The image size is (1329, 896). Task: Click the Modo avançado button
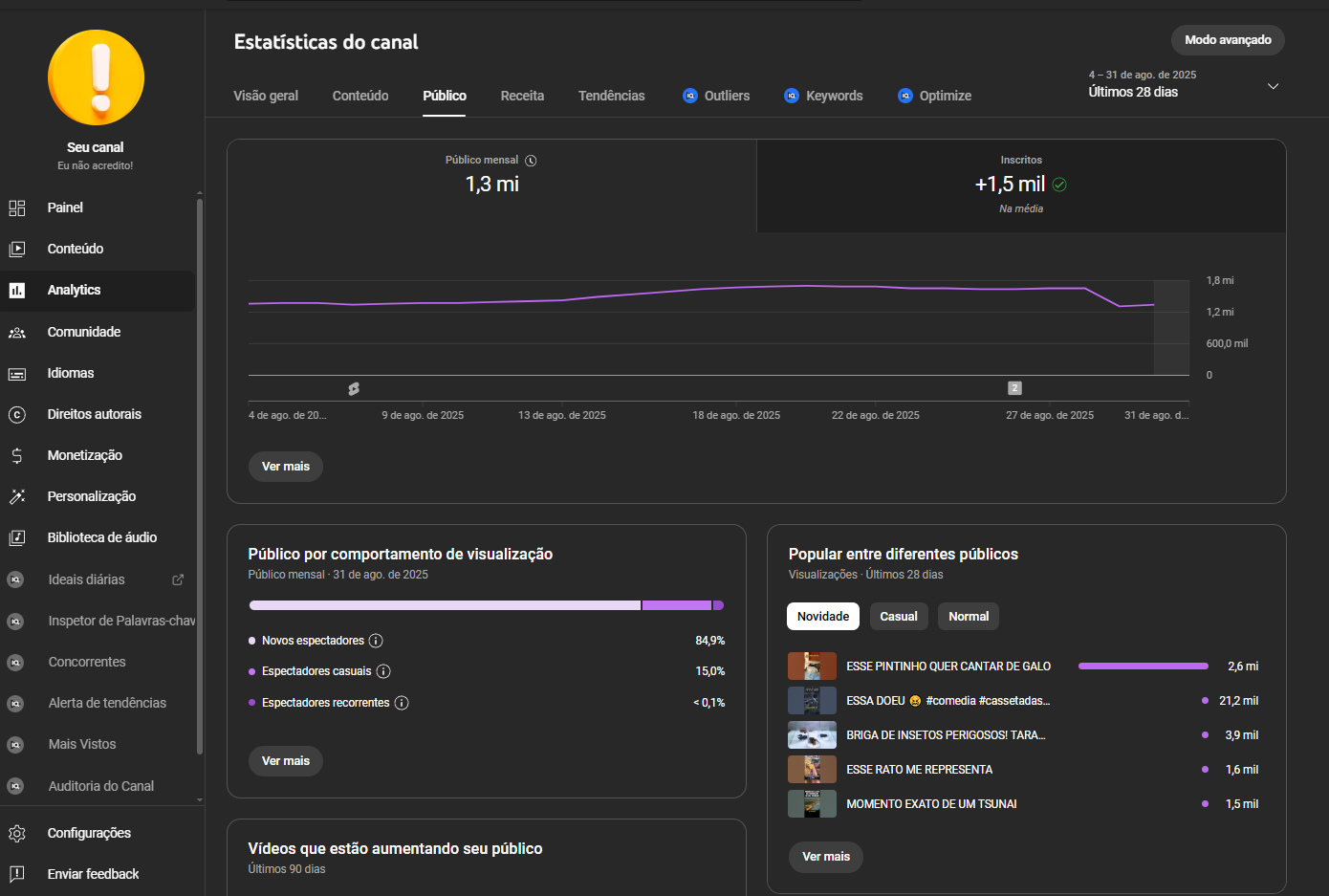(1227, 40)
